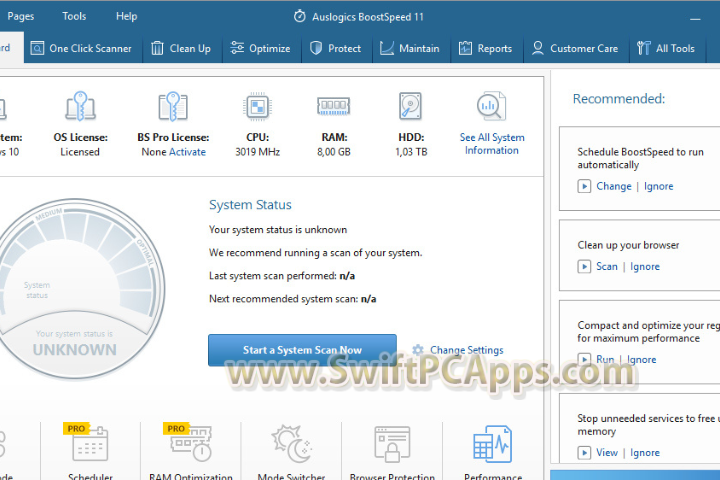Click the One Click Scanner tab icon
This screenshot has height=480, width=720.
(37, 48)
